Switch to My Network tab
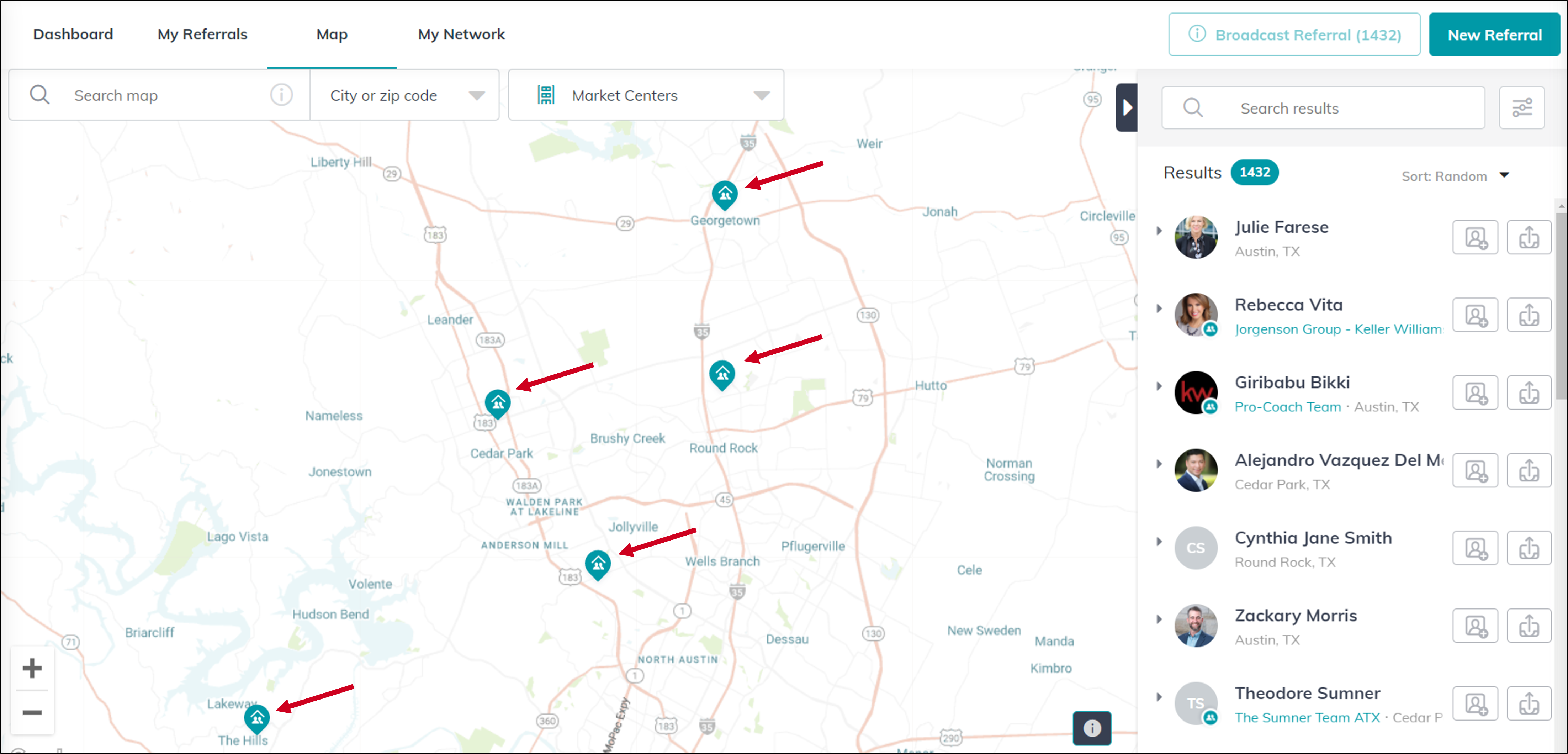The width and height of the screenshot is (1568, 754). [x=461, y=34]
